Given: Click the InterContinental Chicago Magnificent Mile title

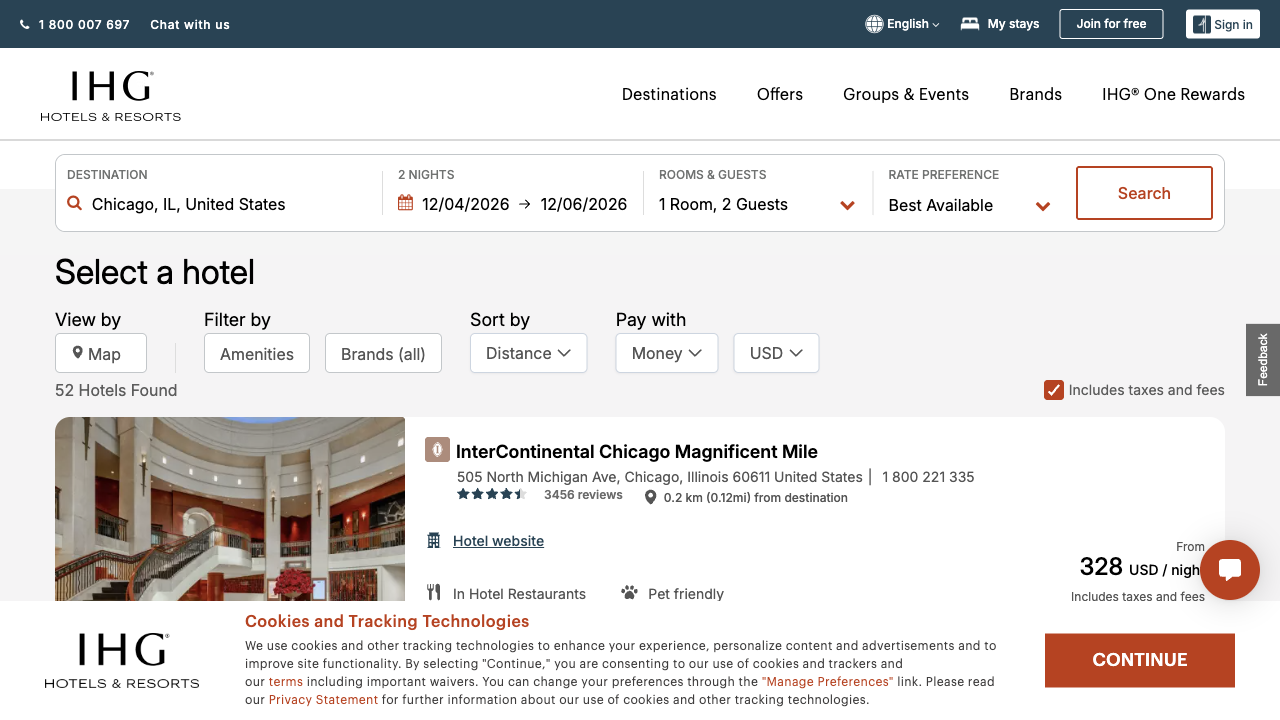Looking at the screenshot, I should coord(637,451).
